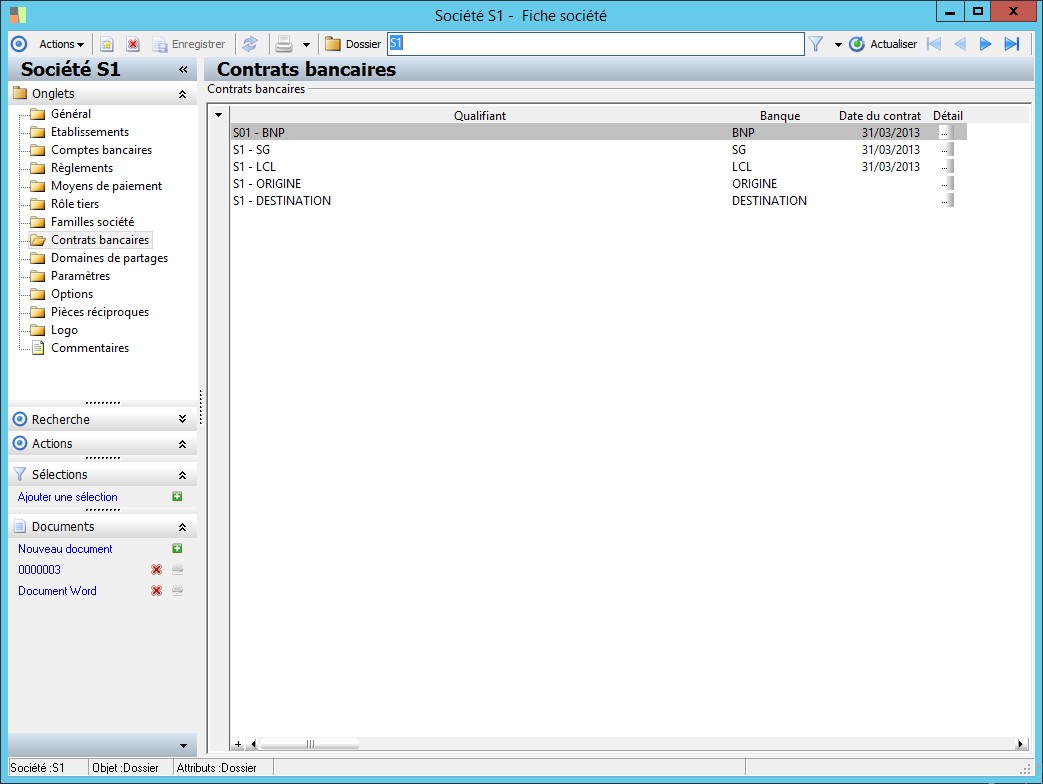Collapse the Société S1 side panel

[183, 69]
